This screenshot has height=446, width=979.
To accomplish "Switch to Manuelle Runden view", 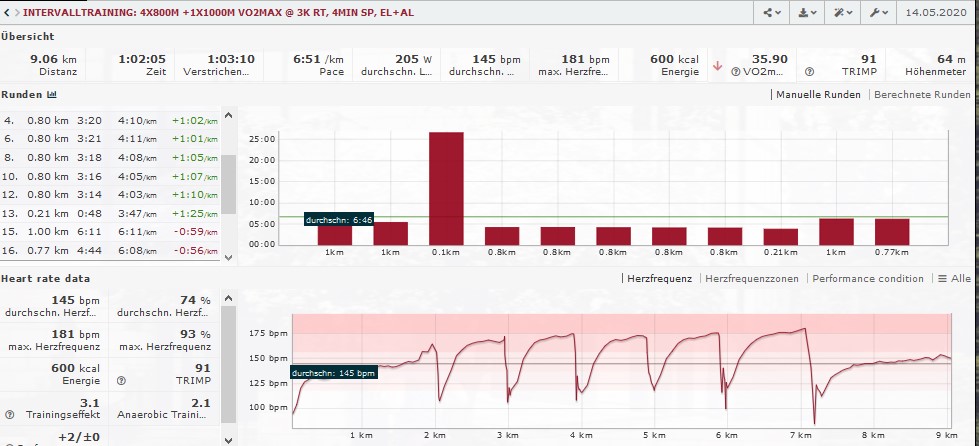I will tap(818, 95).
